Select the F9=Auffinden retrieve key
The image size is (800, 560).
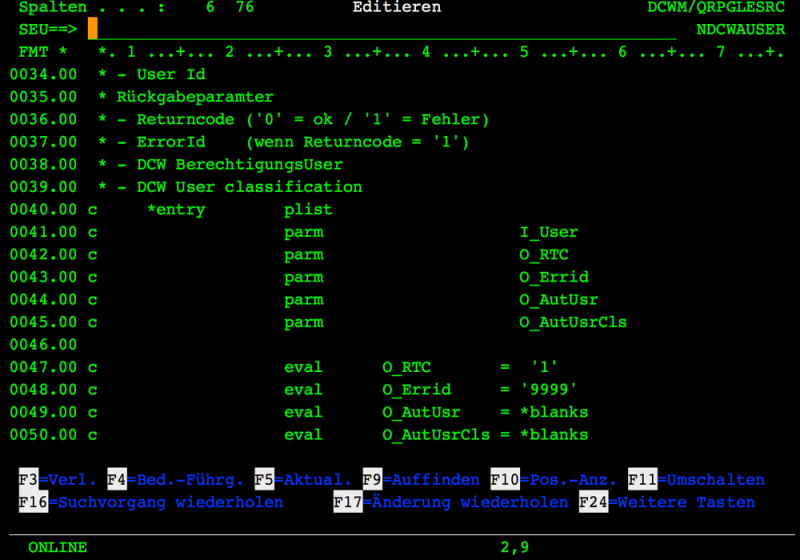point(420,480)
